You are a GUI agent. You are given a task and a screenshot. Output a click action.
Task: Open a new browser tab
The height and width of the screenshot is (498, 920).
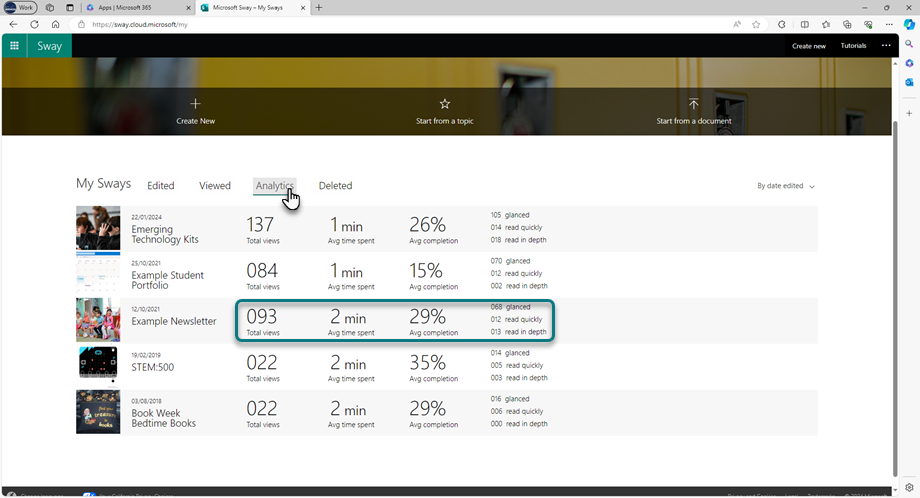click(x=319, y=8)
